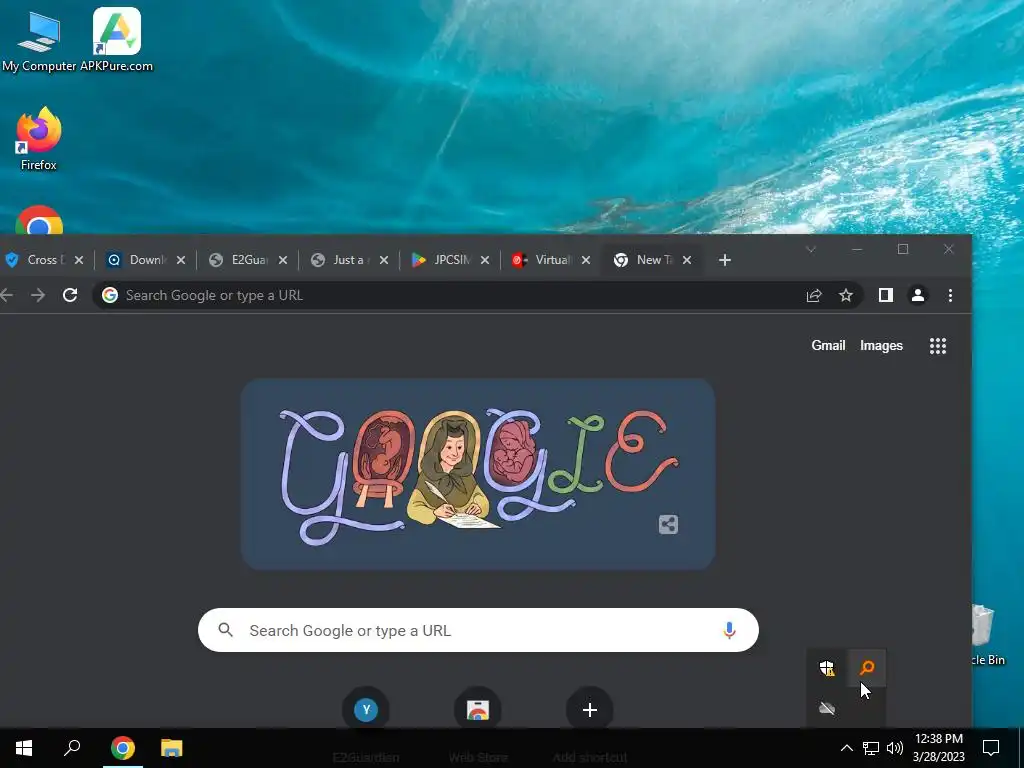Image resolution: width=1024 pixels, height=768 pixels.
Task: Add a shortcut to New Tab page
Action: 590,710
